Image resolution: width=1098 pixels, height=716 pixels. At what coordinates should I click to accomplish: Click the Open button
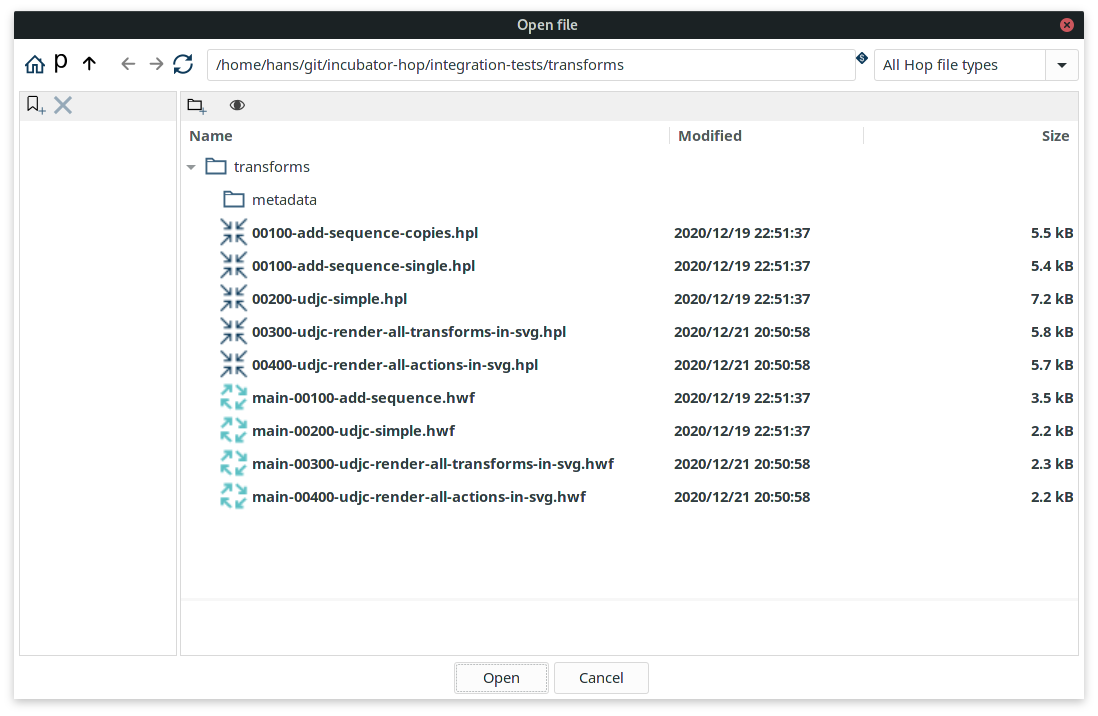pyautogui.click(x=501, y=677)
